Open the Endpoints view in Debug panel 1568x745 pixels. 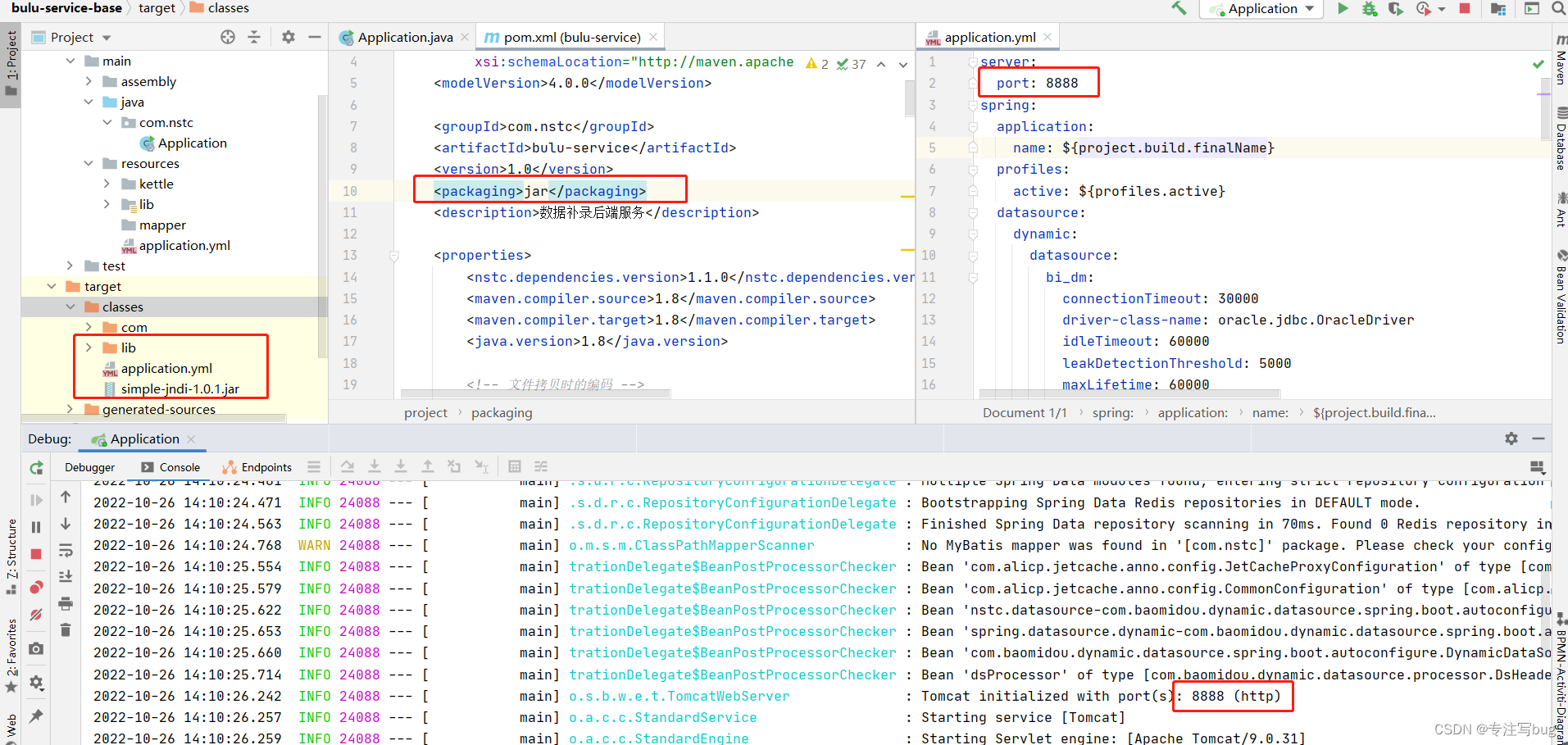[265, 467]
